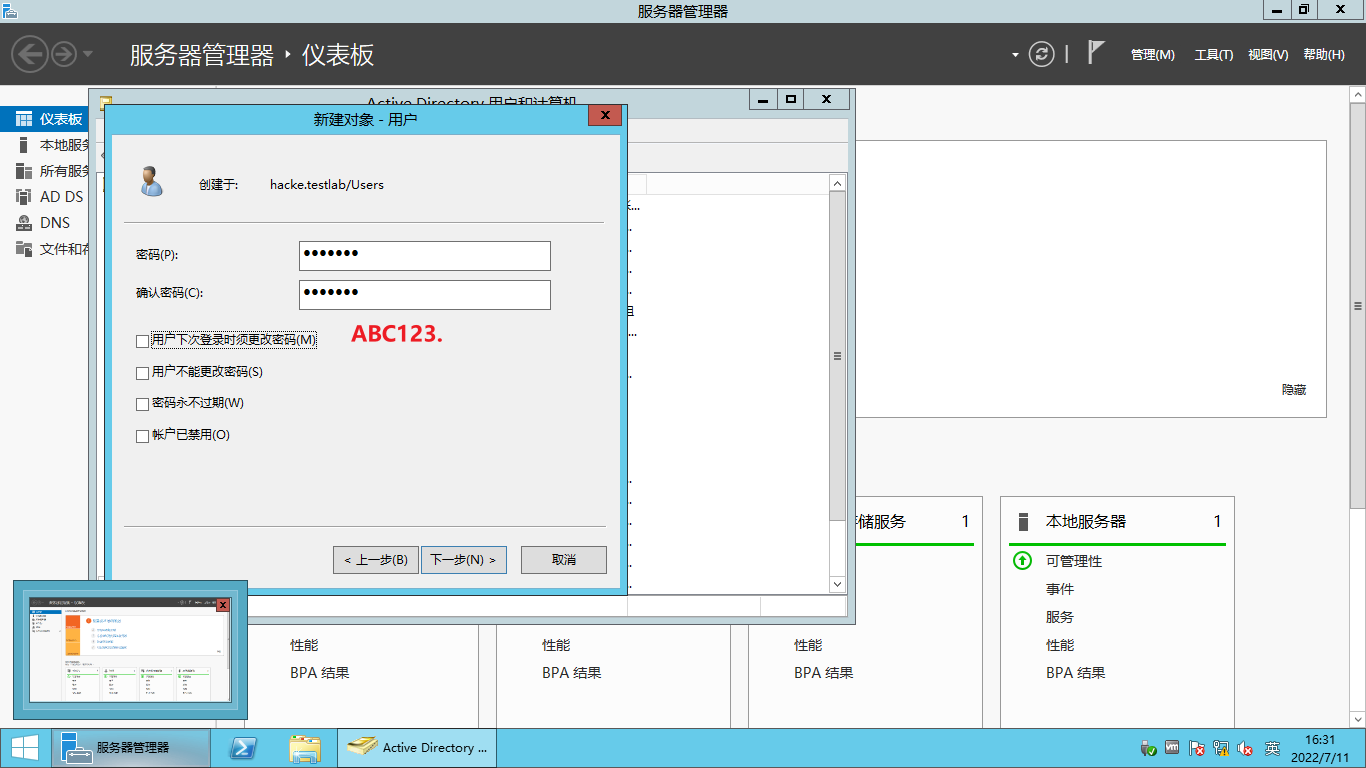Open the 工具(T) menu
This screenshot has width=1366, height=768.
(1213, 54)
